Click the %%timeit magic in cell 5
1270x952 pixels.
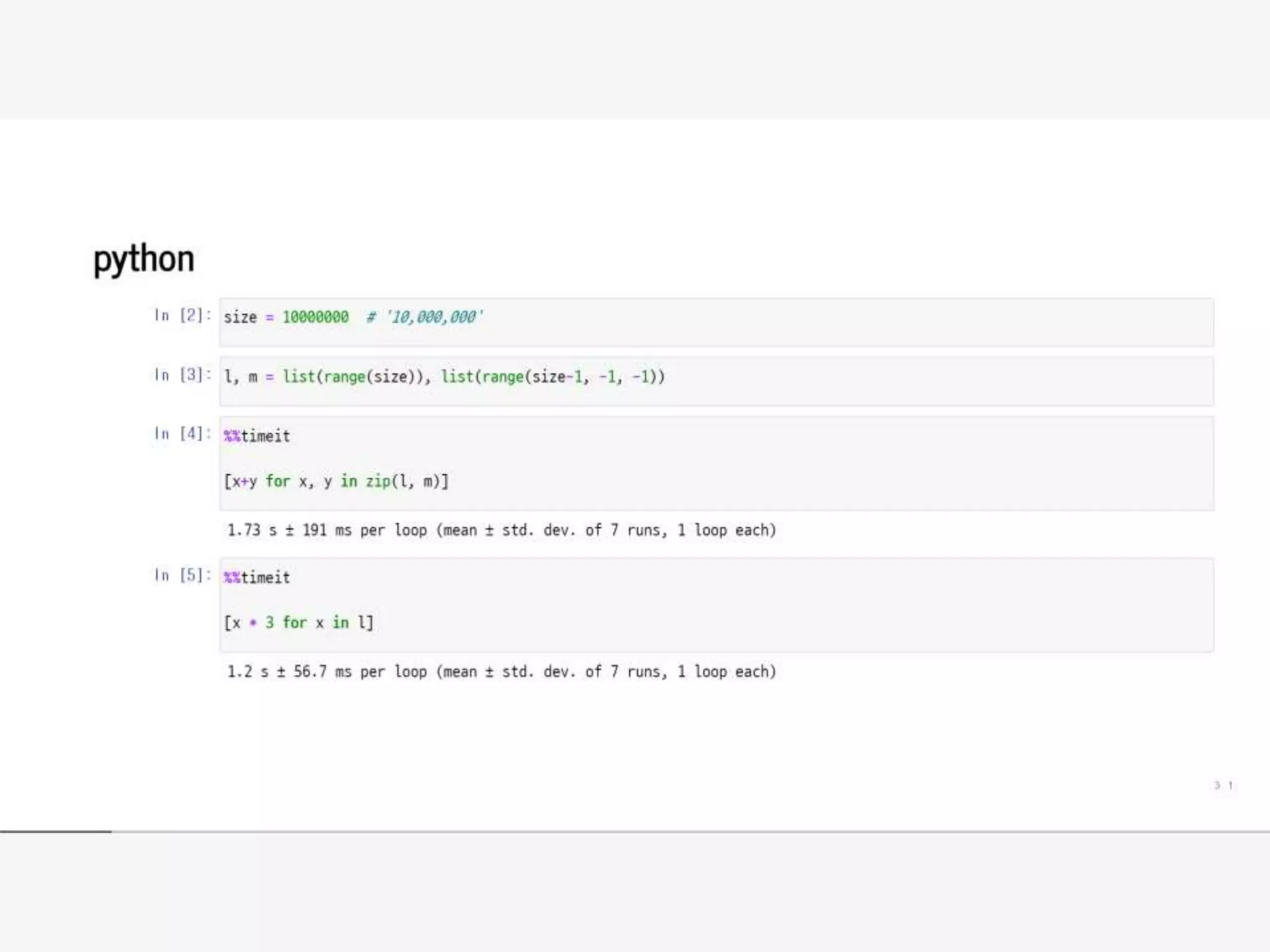coord(257,578)
